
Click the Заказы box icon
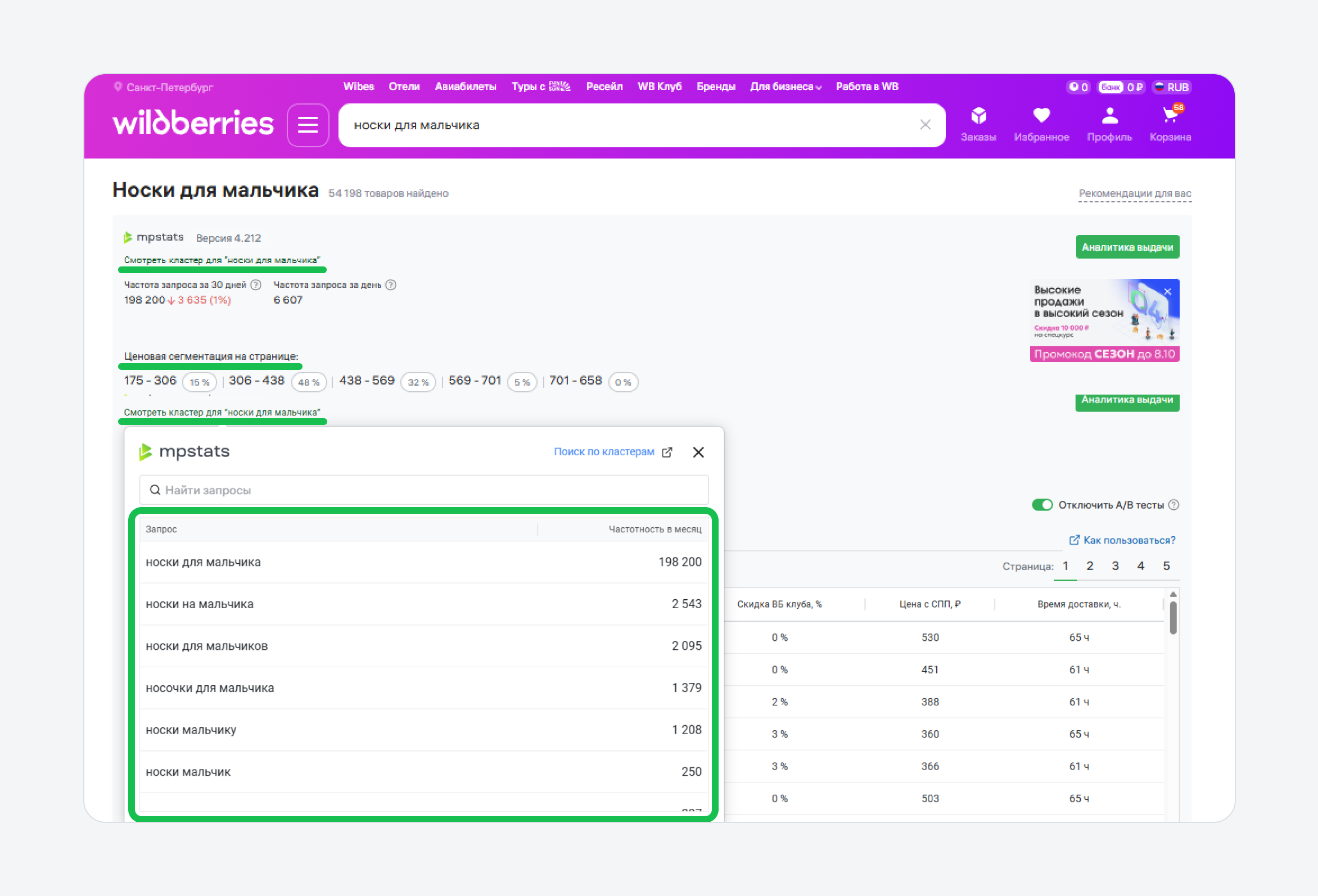978,116
